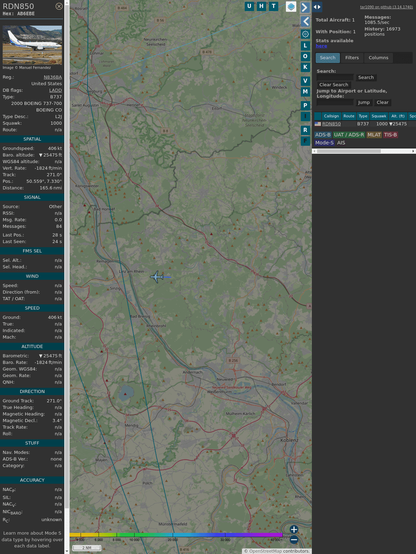Click the Mode-S legend label
416x554 pixels.
(324, 143)
